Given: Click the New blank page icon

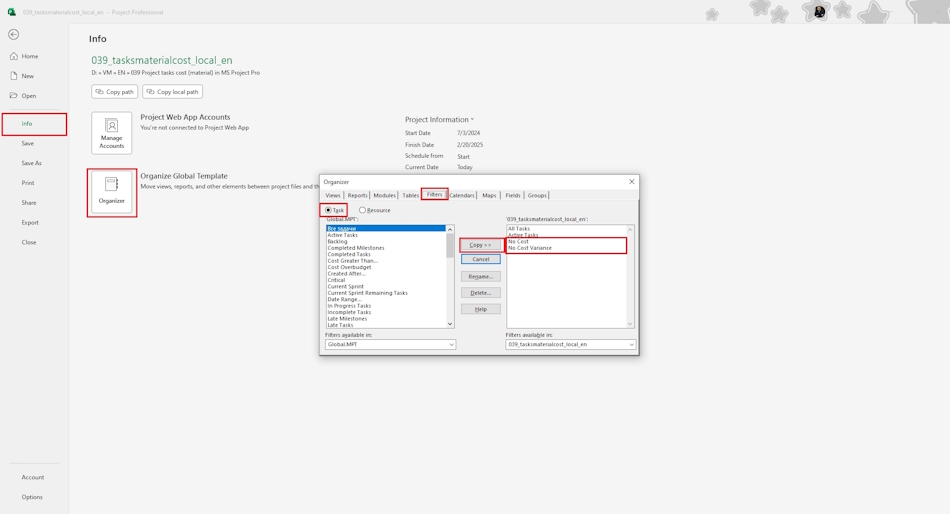Looking at the screenshot, I should click(x=14, y=76).
